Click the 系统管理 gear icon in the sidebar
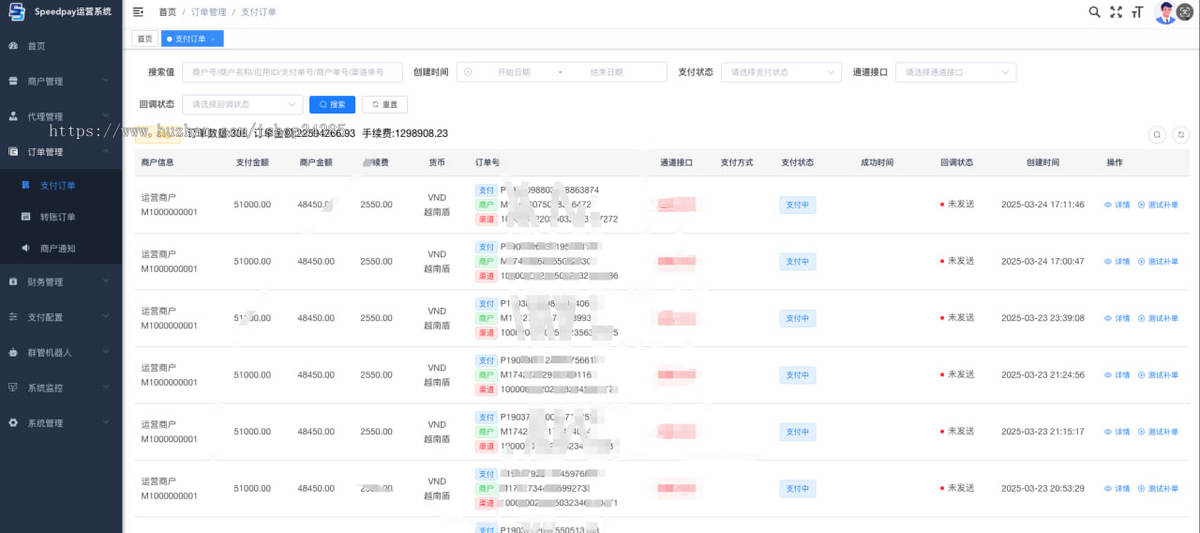1200x533 pixels. [13, 423]
